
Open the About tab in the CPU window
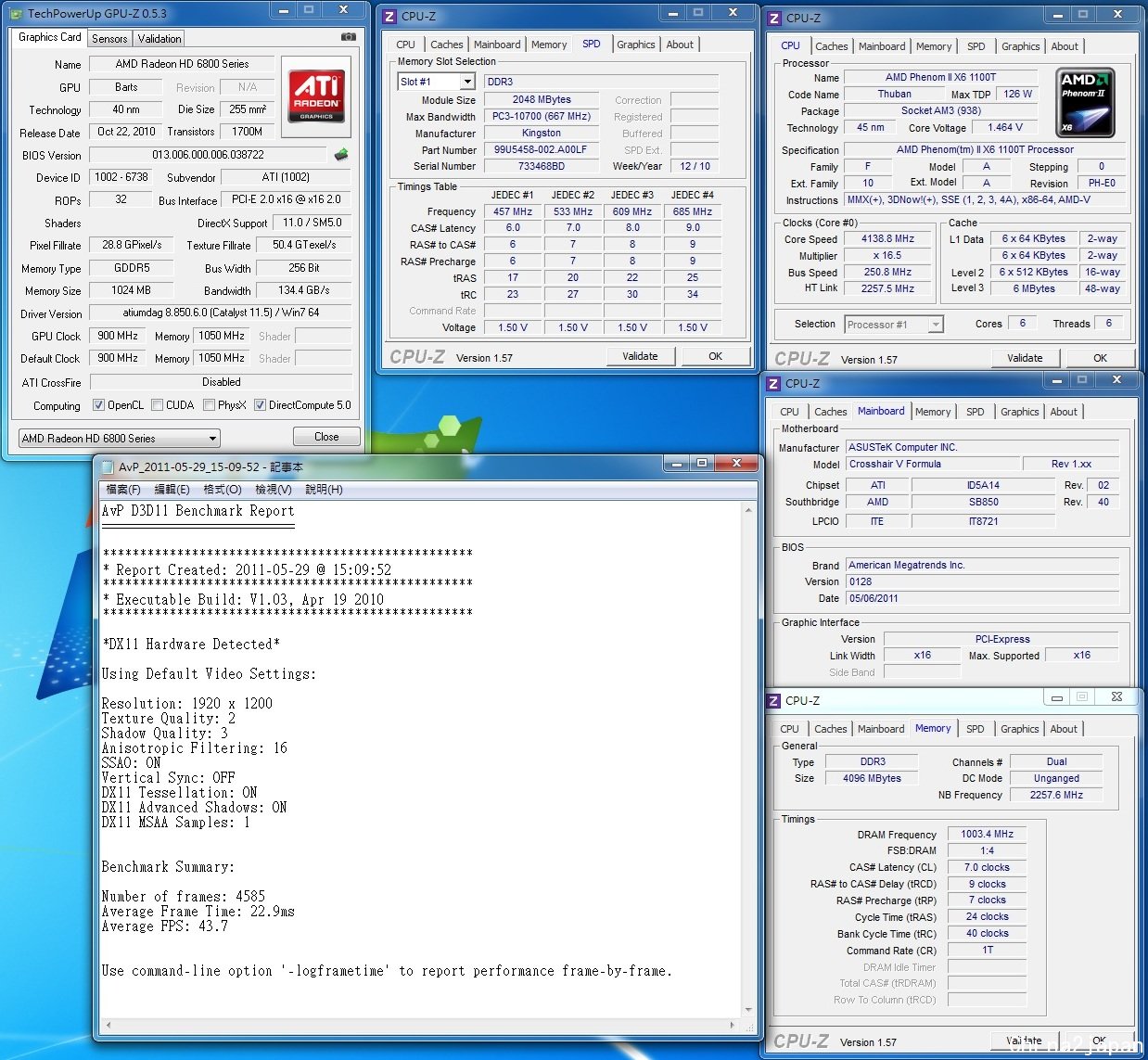(x=1065, y=46)
